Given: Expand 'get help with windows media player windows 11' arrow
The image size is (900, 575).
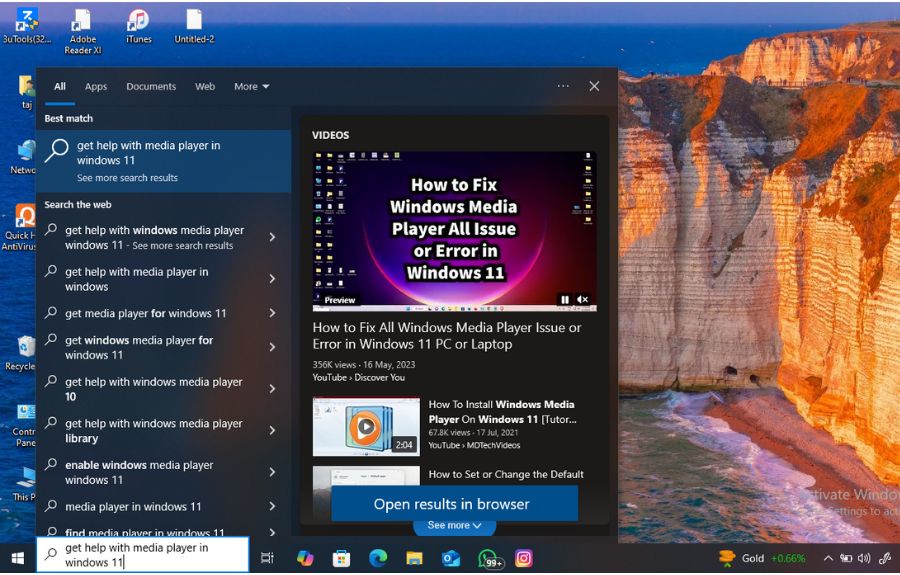Looking at the screenshot, I should 272,237.
